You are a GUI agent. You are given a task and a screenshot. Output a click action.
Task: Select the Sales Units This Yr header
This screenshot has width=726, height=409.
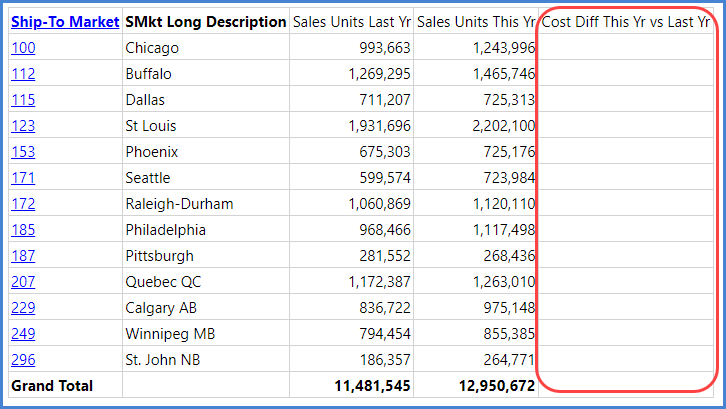click(476, 22)
